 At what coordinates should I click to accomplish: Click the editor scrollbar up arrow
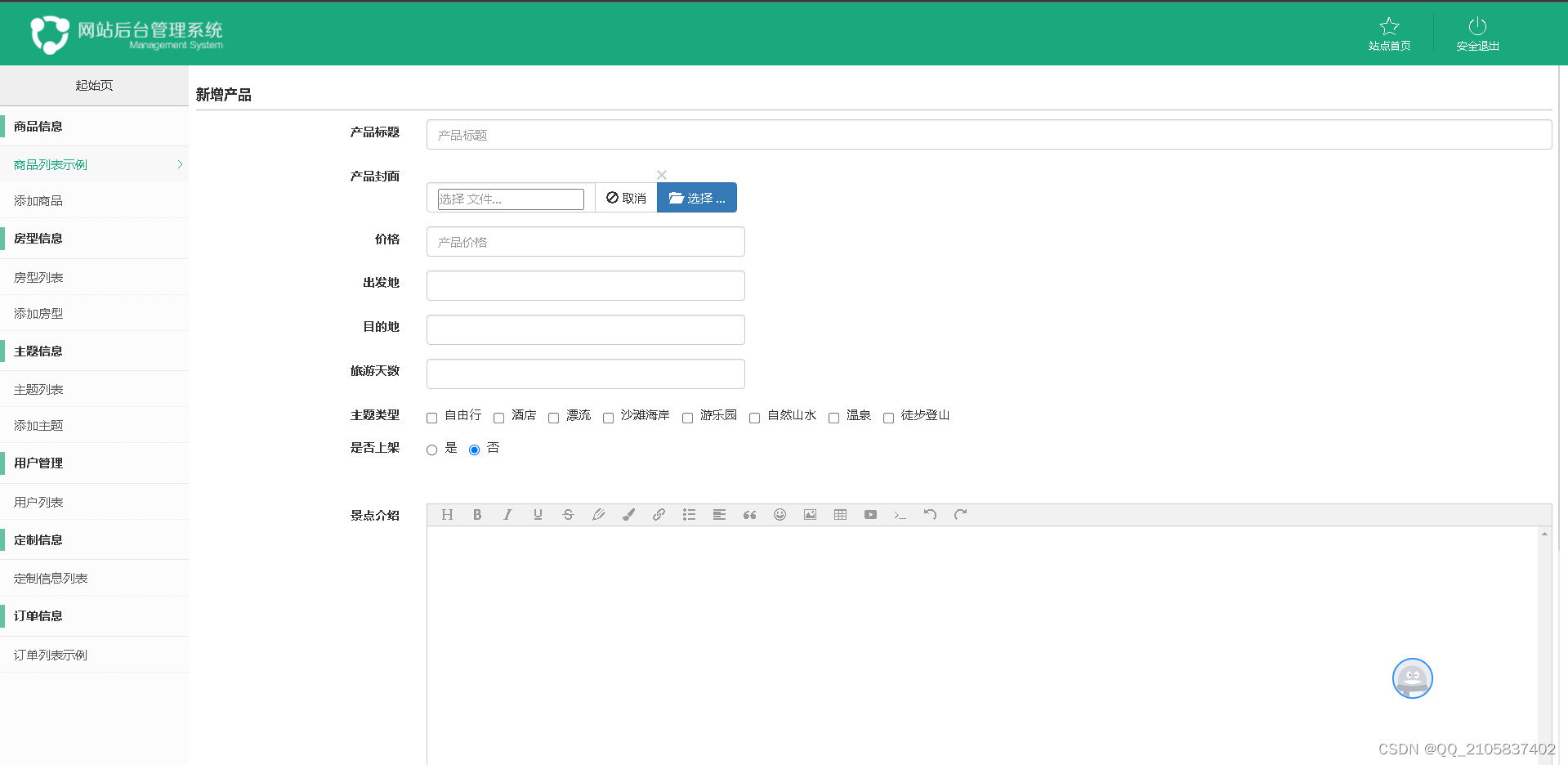[x=1544, y=534]
